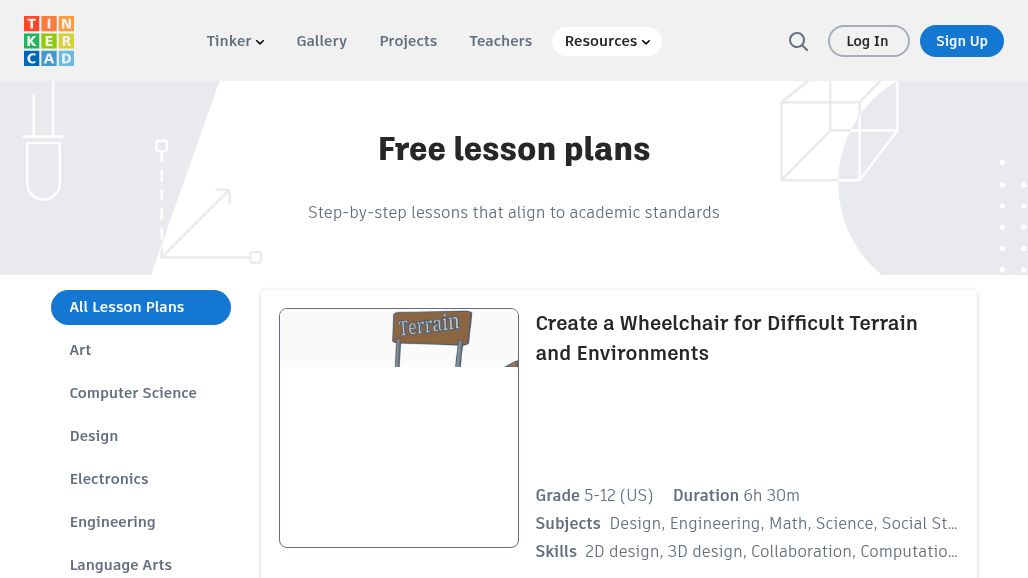Click the Log In button
The height and width of the screenshot is (578, 1028).
click(868, 41)
